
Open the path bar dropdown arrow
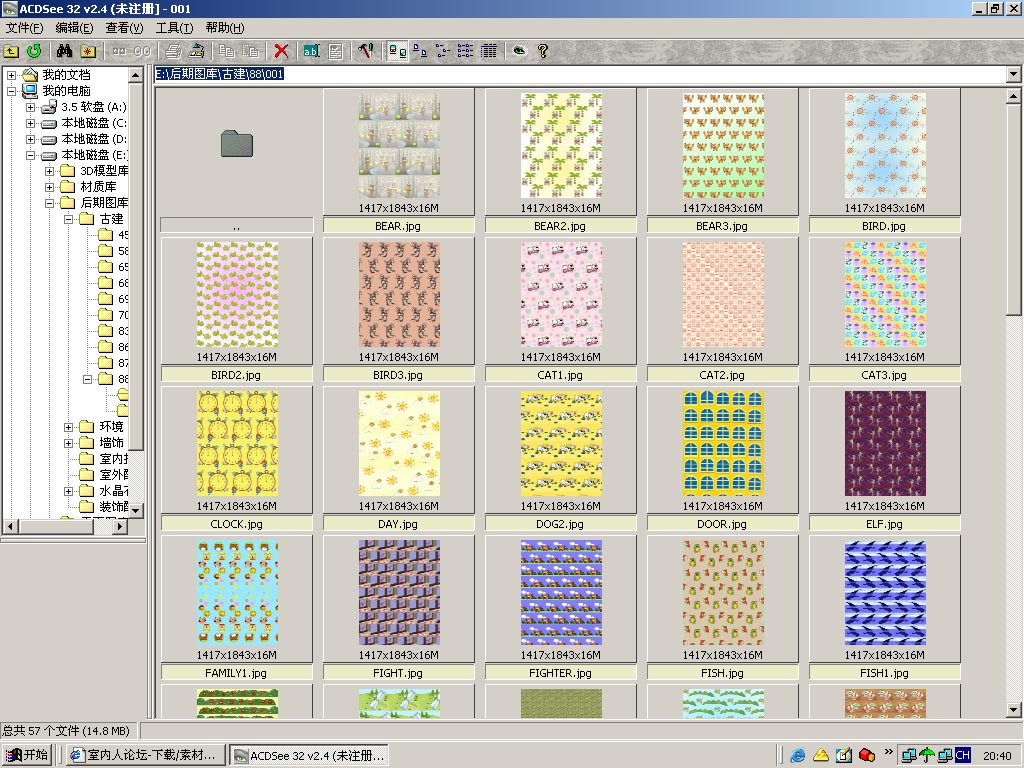pos(1014,74)
